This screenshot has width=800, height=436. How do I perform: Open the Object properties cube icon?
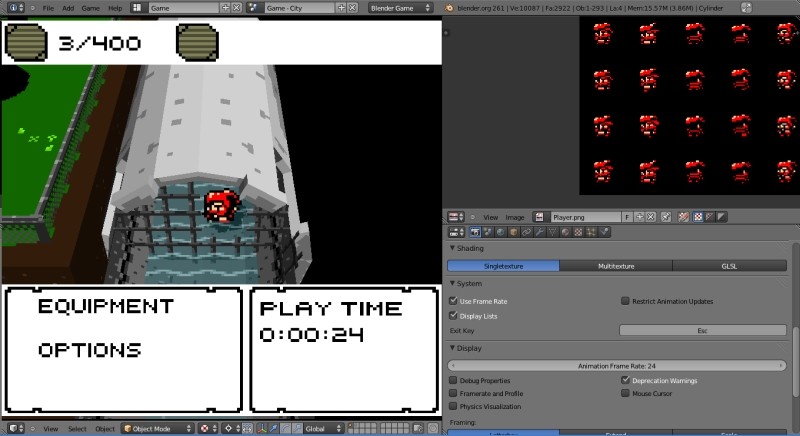(x=515, y=232)
